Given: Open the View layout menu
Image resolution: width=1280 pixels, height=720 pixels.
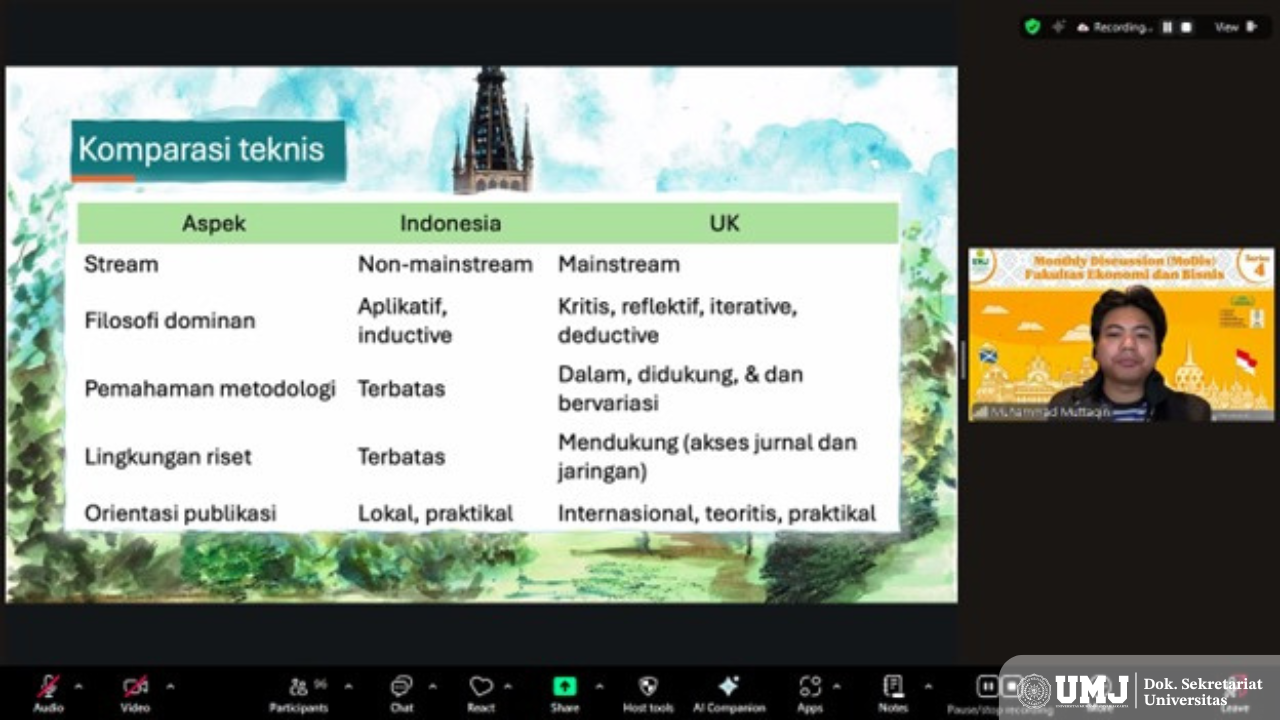Looking at the screenshot, I should coord(1227,27).
